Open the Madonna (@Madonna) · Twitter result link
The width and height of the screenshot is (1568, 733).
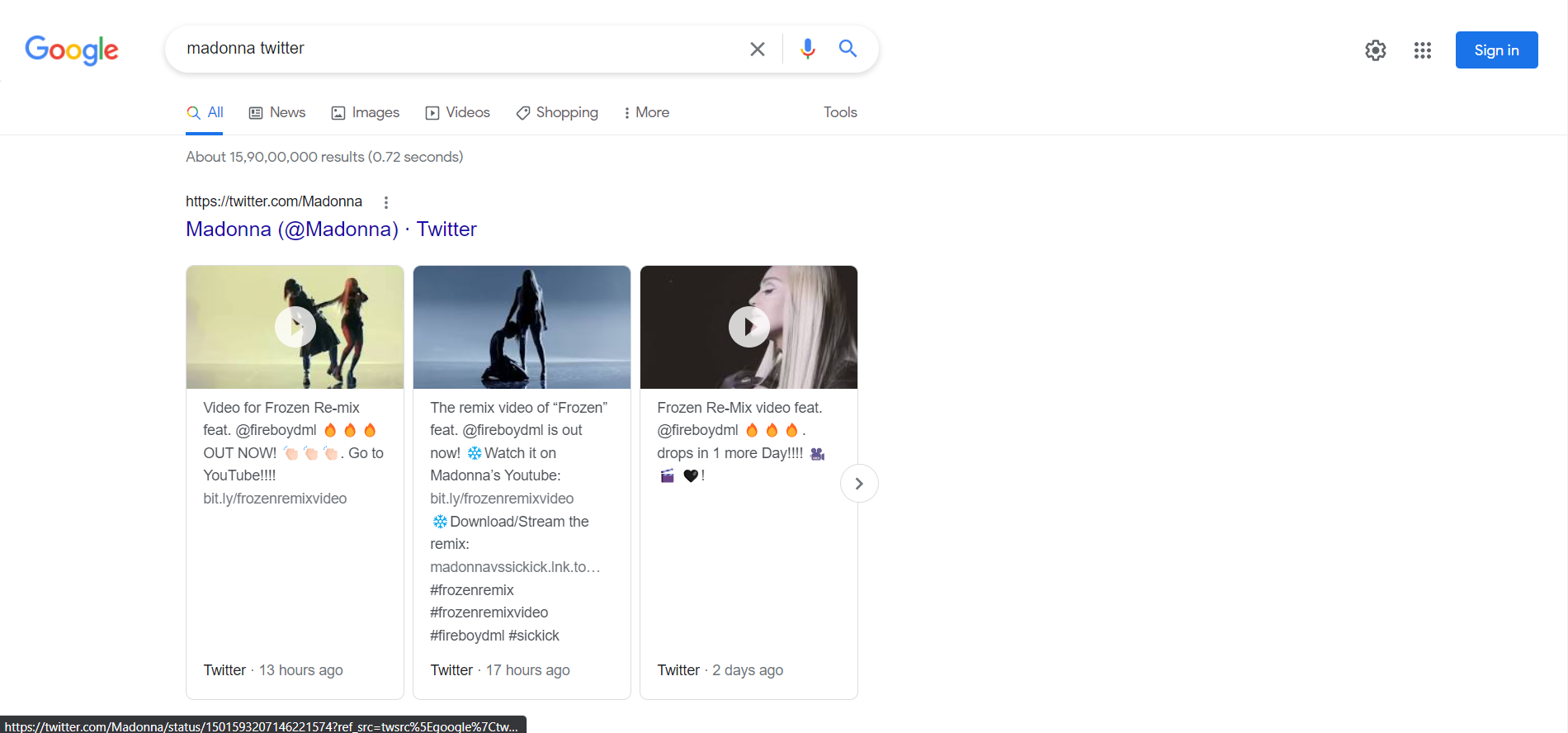(331, 229)
